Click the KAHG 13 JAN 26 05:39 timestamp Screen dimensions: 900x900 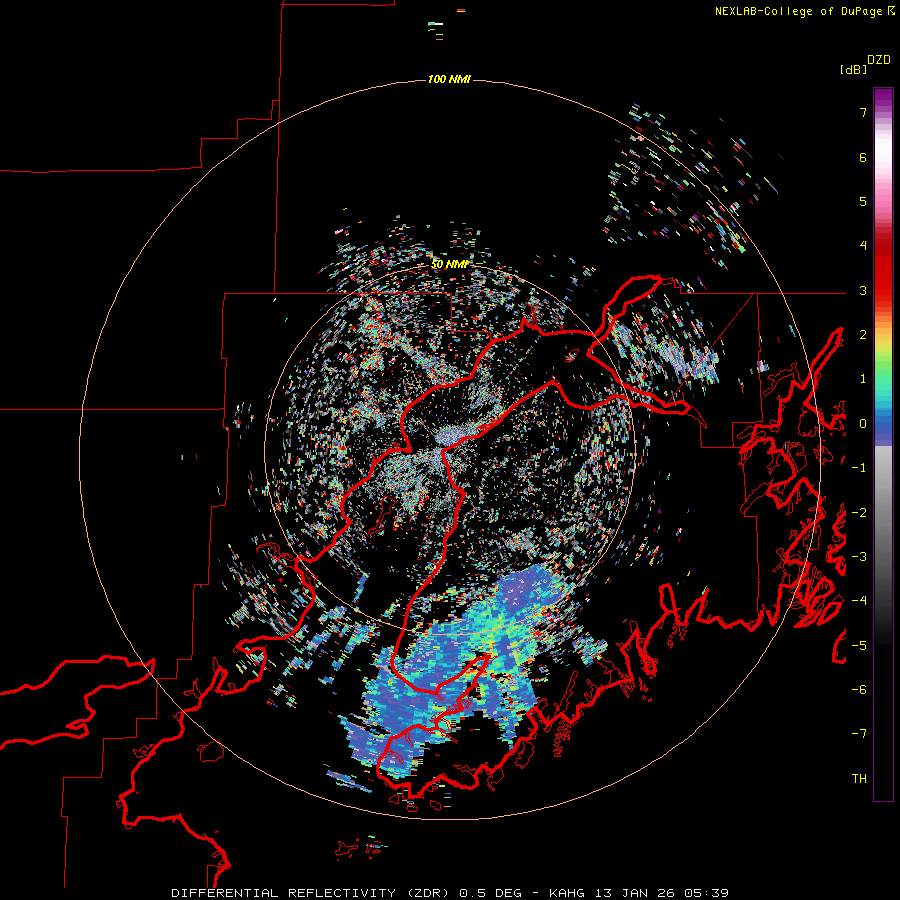click(x=639, y=893)
